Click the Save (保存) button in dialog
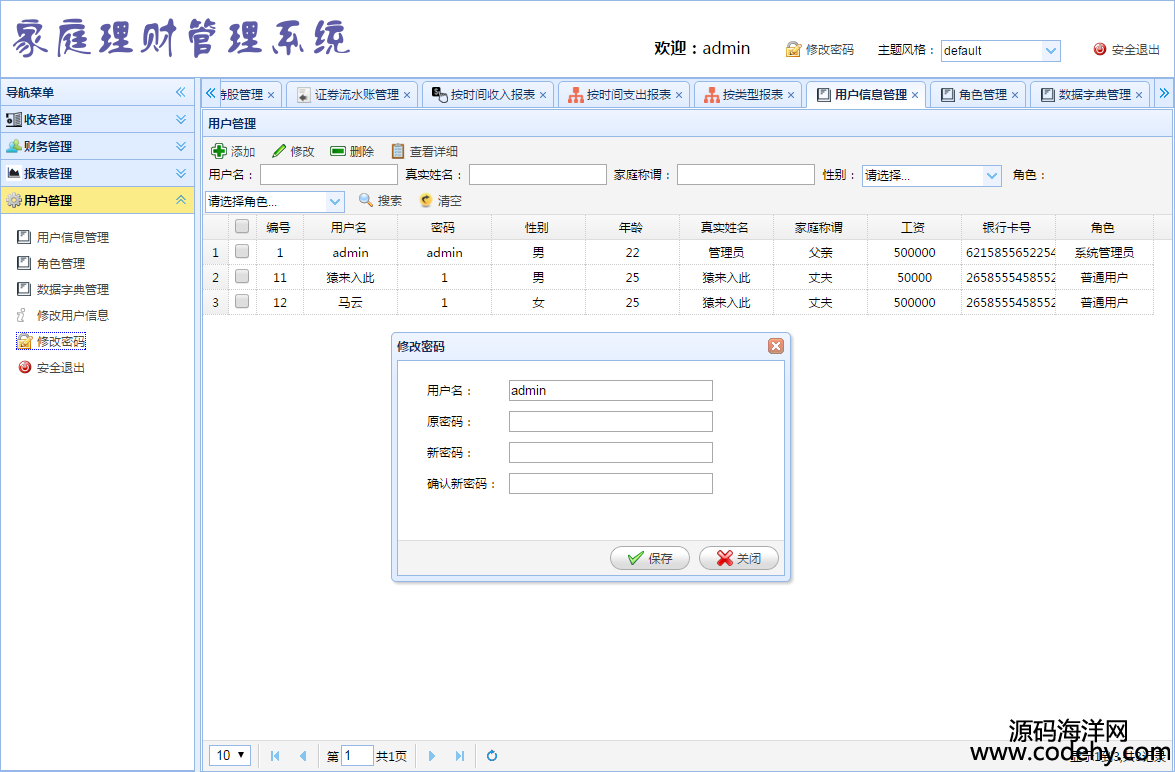1175x772 pixels. [x=650, y=558]
